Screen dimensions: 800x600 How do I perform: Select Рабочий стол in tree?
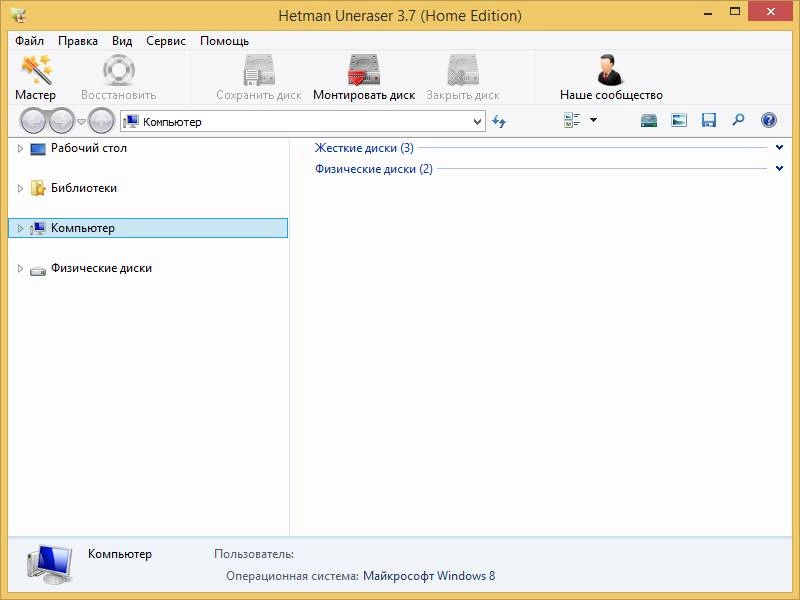pos(89,148)
